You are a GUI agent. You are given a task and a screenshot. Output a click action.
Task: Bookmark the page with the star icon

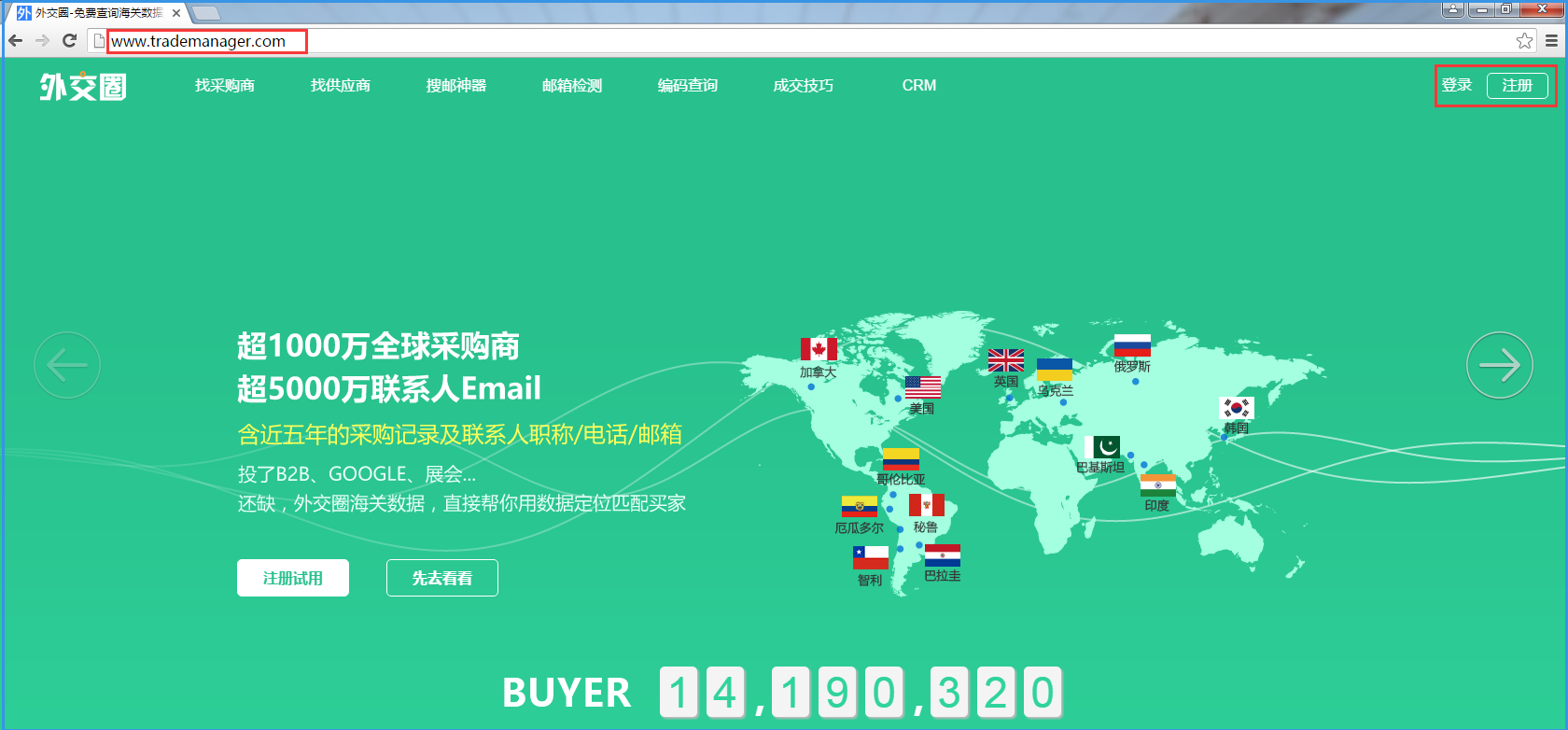click(x=1524, y=40)
